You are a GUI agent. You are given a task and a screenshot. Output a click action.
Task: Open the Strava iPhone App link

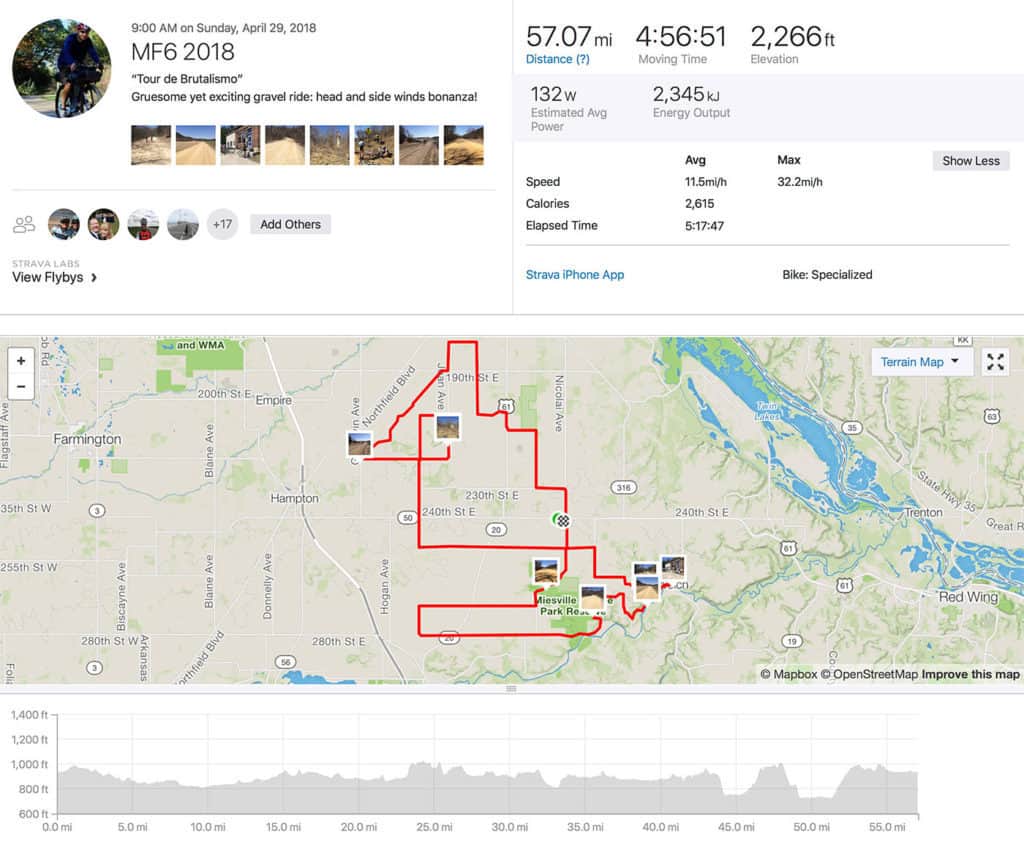click(575, 274)
